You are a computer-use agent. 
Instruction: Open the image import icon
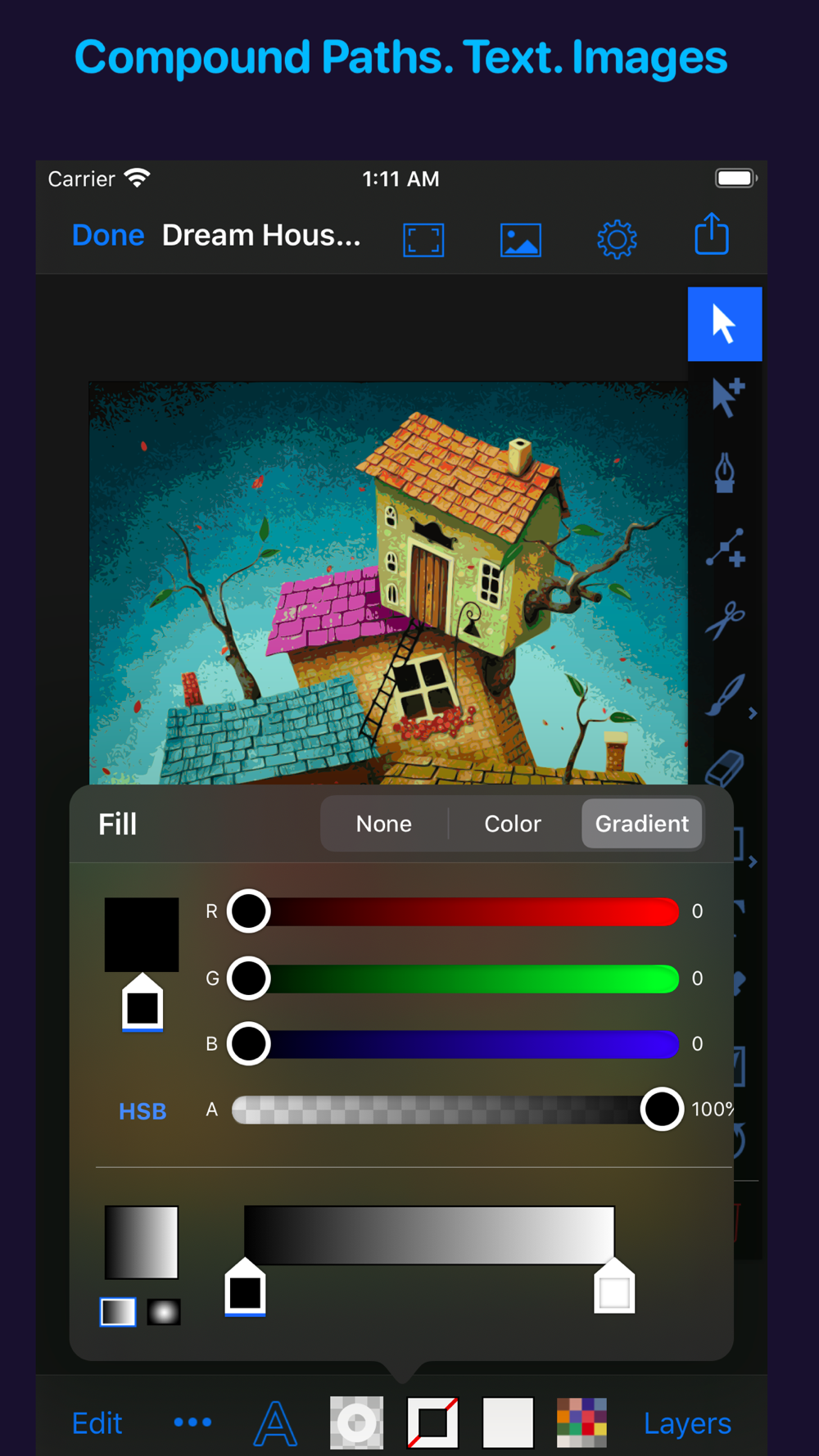click(521, 240)
